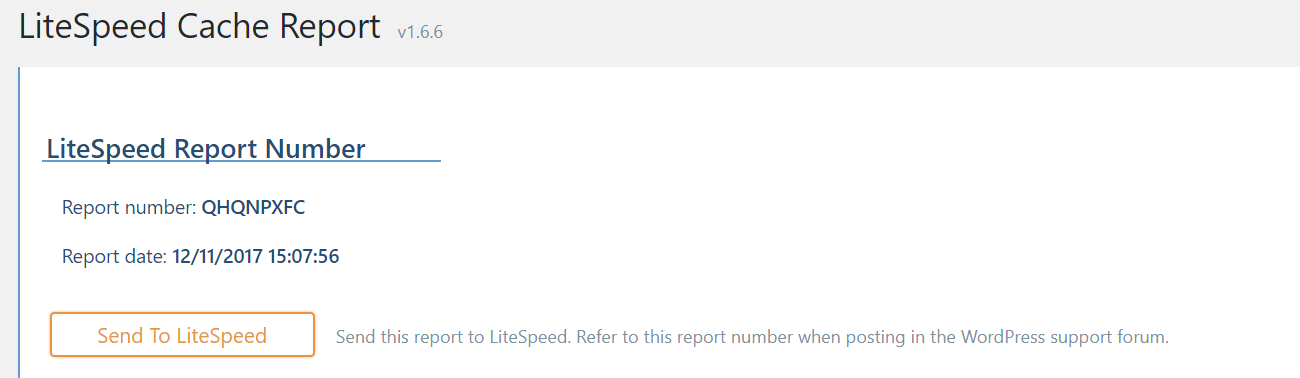Click the word "LiteSpeed" in the page title
The image size is (1300, 378).
(x=94, y=27)
